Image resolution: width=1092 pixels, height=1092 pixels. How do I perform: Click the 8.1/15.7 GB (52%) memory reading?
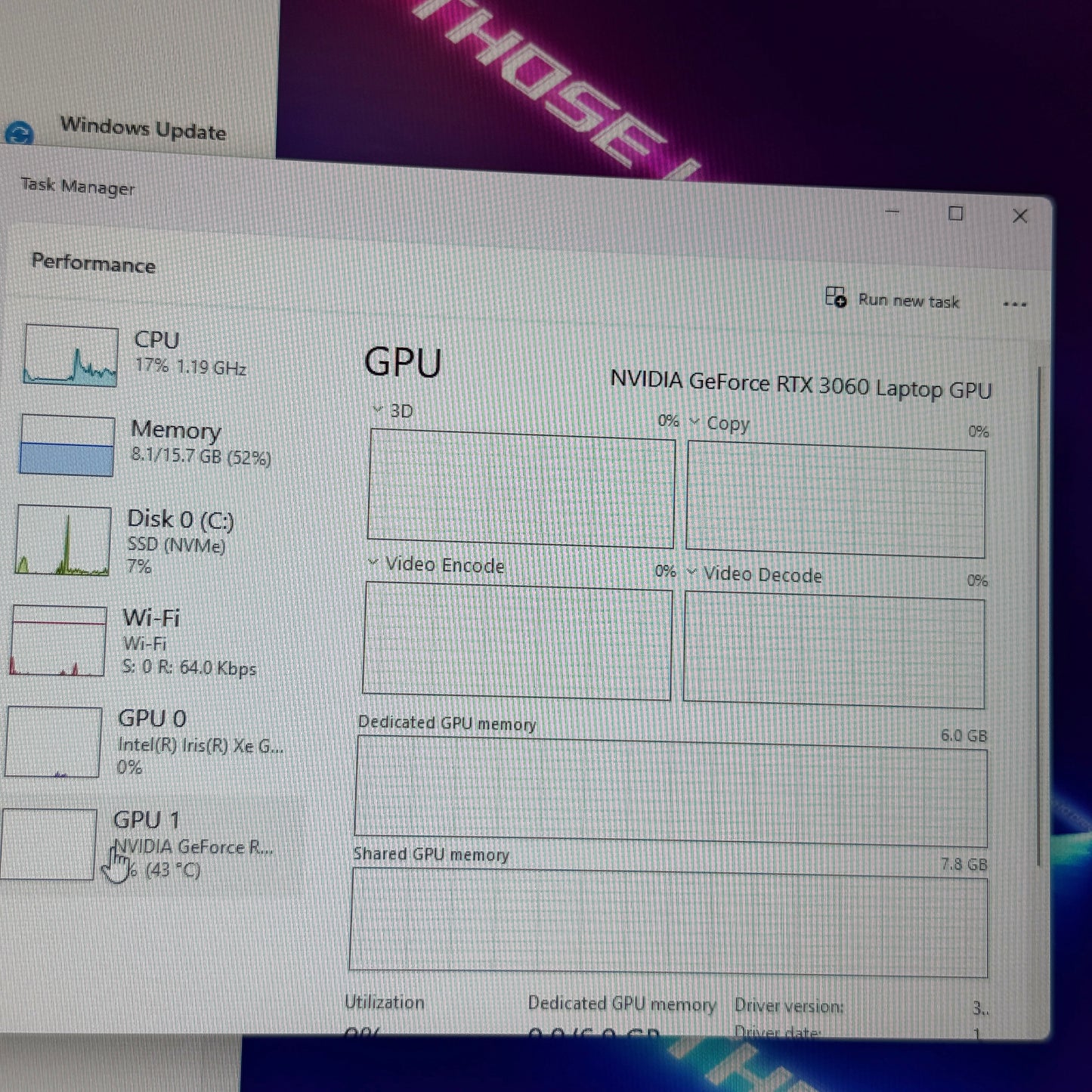201,456
